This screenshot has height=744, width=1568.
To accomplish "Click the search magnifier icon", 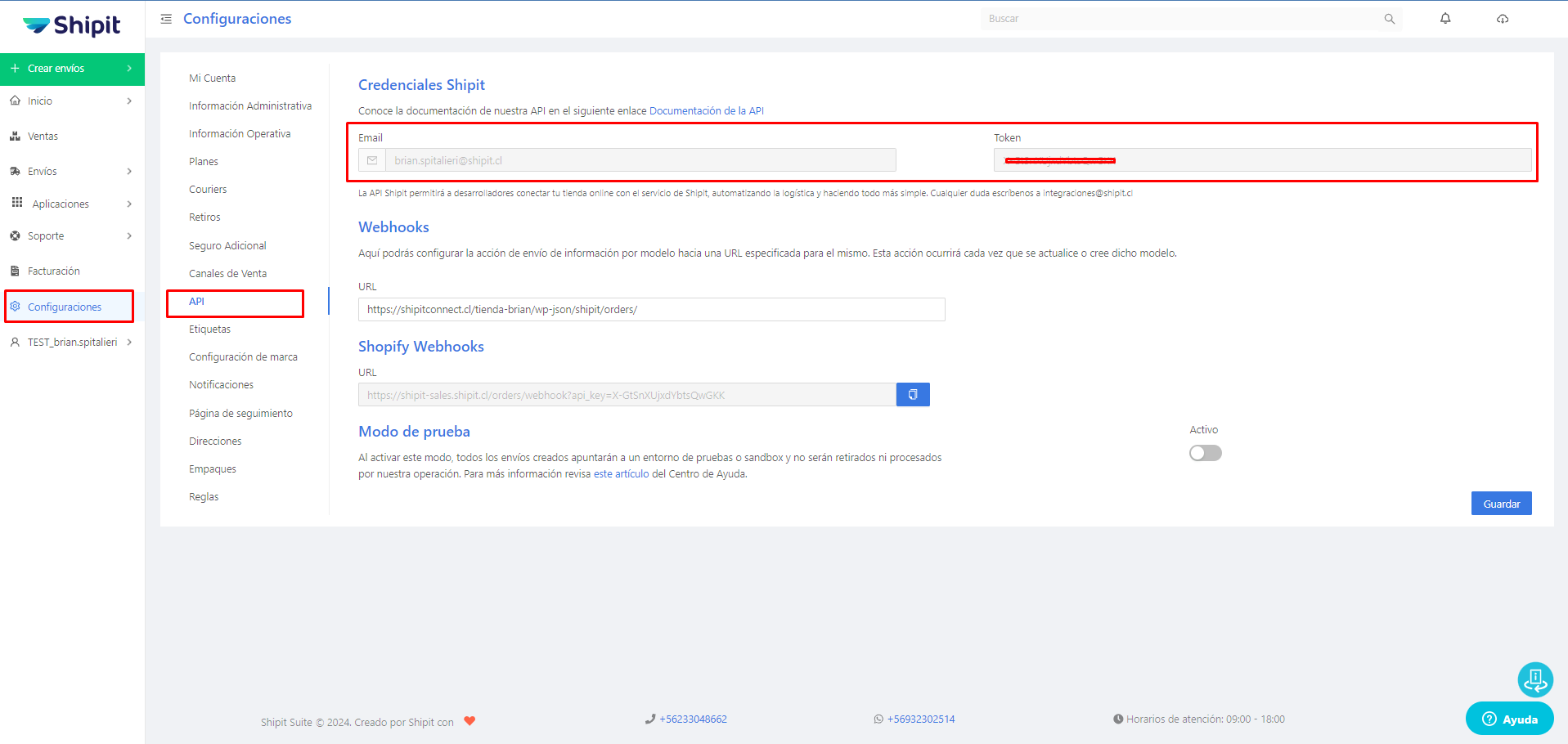I will tap(1389, 19).
